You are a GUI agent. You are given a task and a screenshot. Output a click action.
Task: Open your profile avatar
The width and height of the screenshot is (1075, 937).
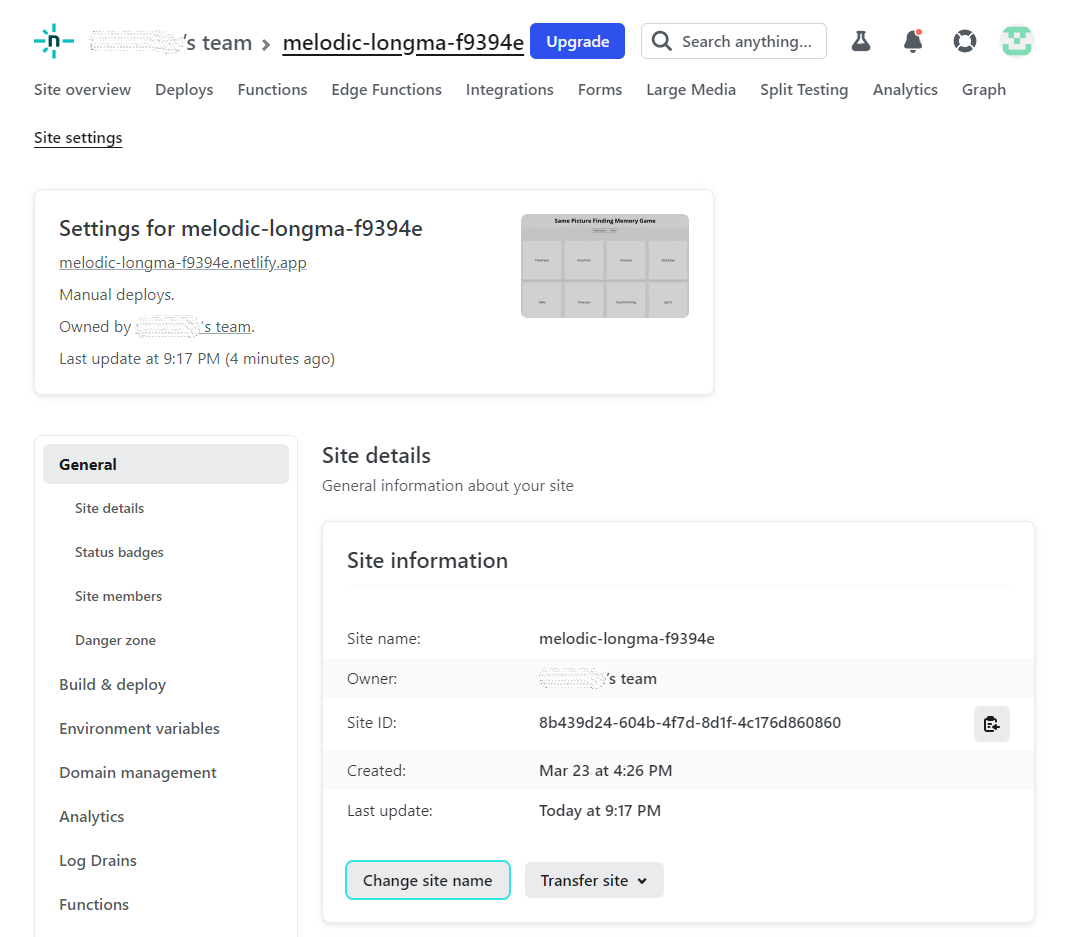(1017, 41)
